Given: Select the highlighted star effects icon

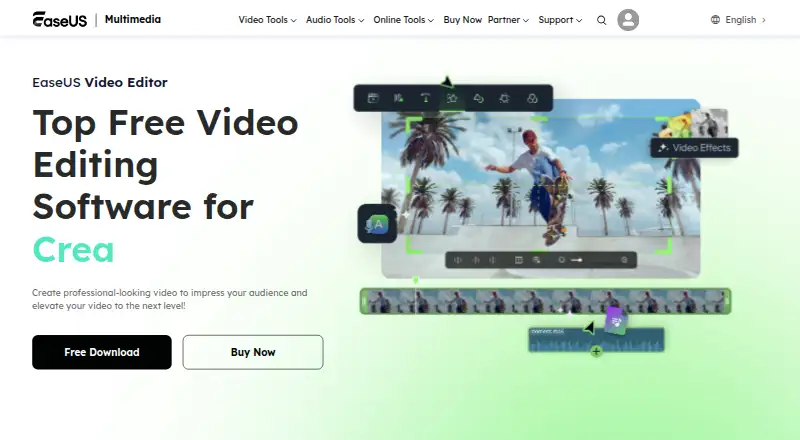Looking at the screenshot, I should coord(452,98).
